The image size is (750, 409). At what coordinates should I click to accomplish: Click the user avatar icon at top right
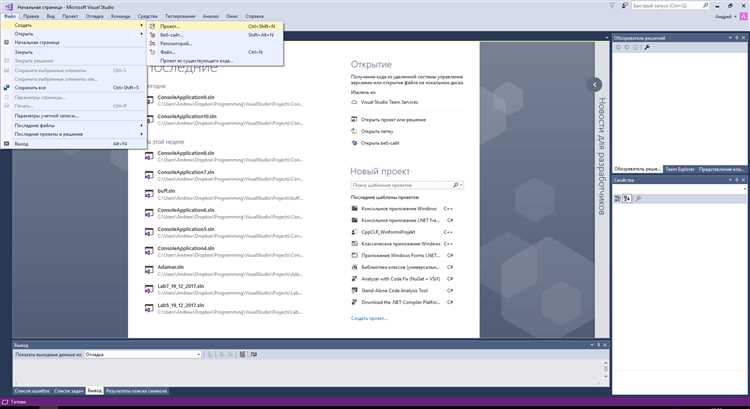click(x=744, y=16)
